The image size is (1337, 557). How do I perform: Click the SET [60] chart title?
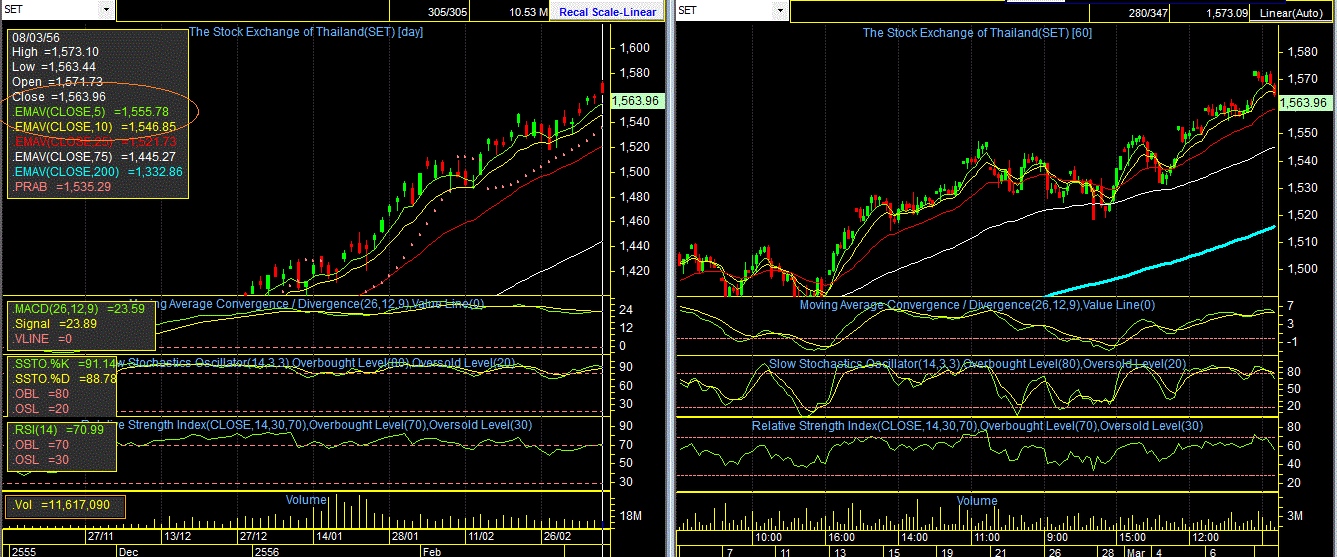977,32
